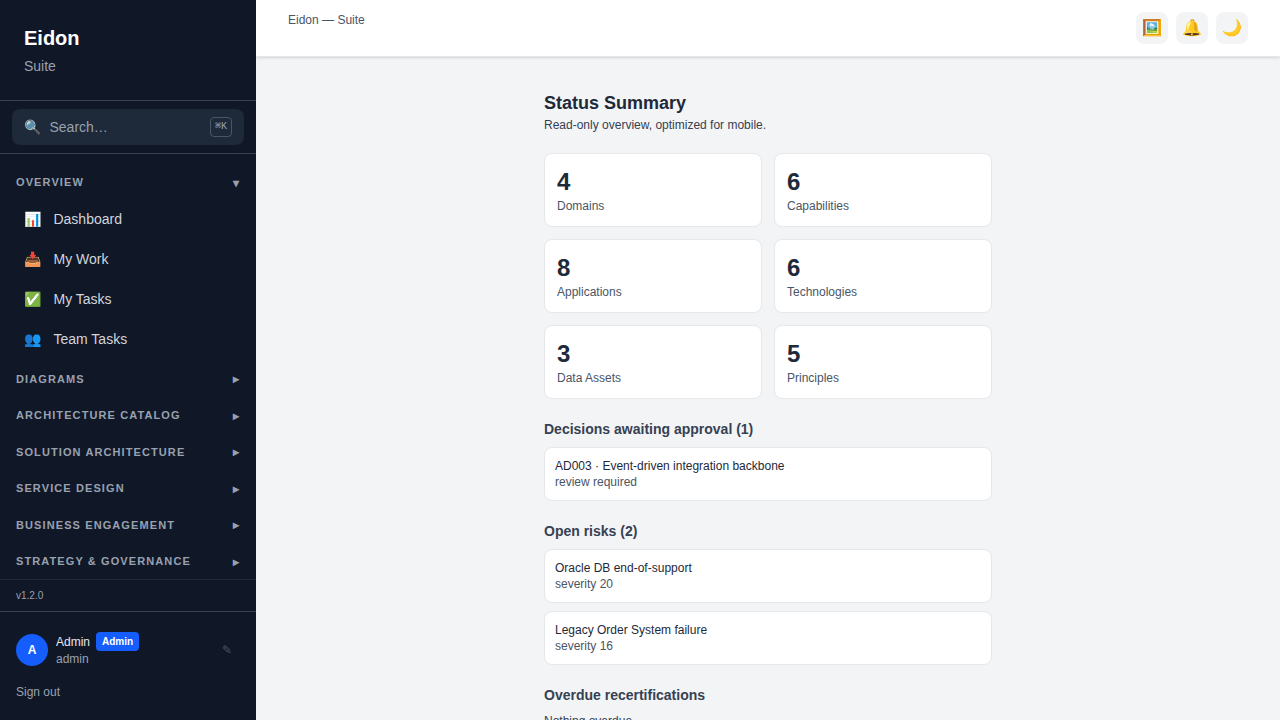Image resolution: width=1280 pixels, height=720 pixels.
Task: Expand the Diagrams section
Action: coord(128,379)
